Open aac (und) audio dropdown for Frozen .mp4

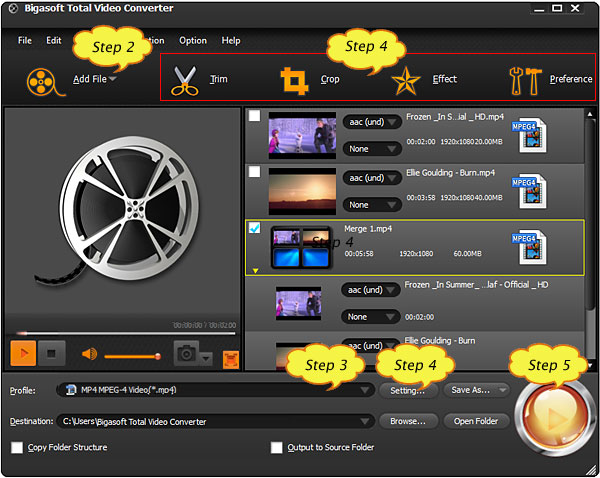372,122
